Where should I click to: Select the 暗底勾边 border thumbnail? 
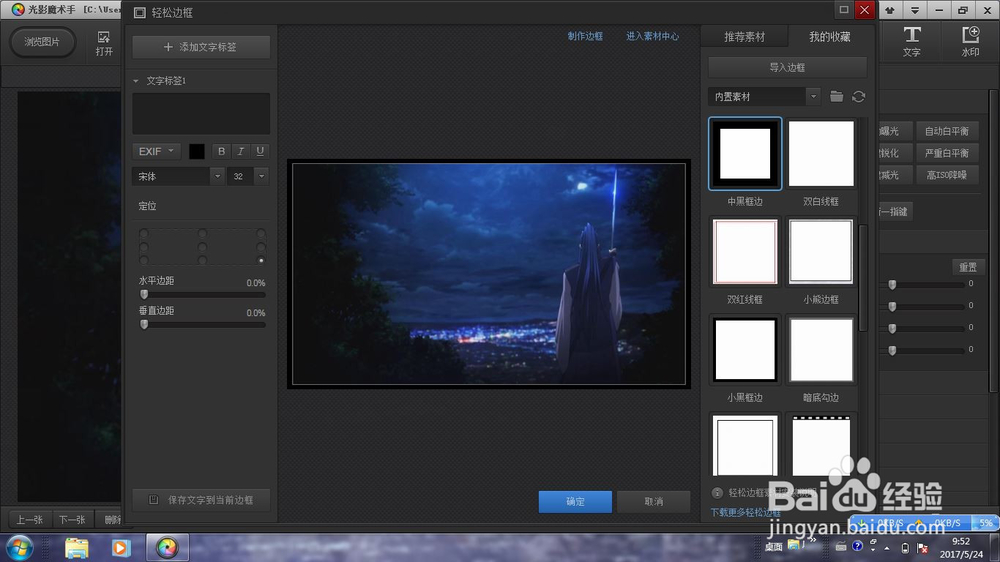pyautogui.click(x=821, y=350)
